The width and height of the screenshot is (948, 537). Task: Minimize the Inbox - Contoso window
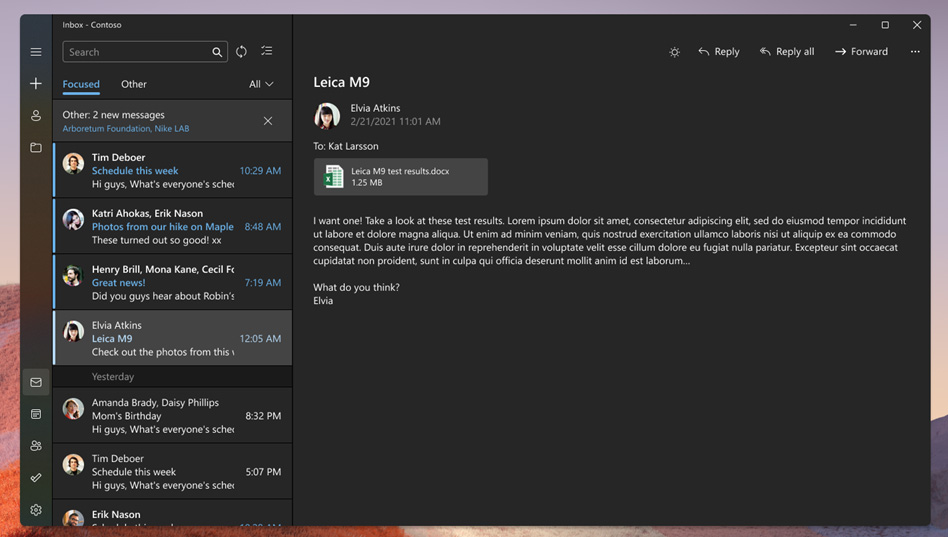(x=852, y=25)
